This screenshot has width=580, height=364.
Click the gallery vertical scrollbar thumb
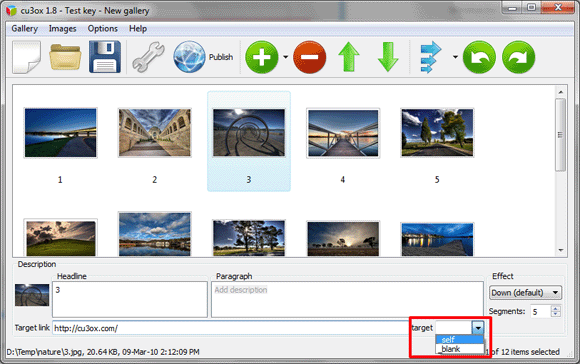tap(561, 135)
